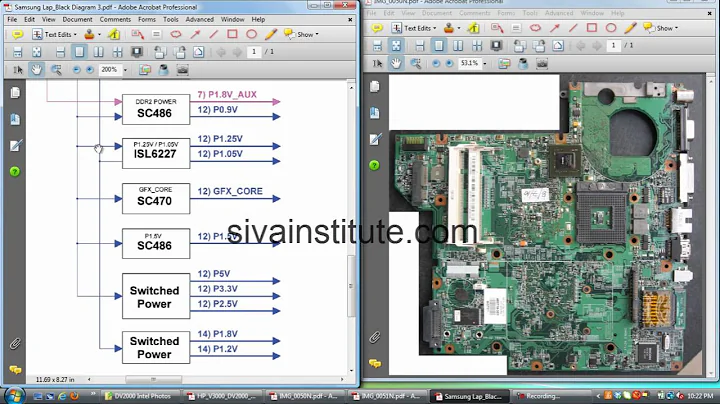Activate Hand tool in IMG_0050N window
Viewport: 720px width, 404px height.
point(396,63)
